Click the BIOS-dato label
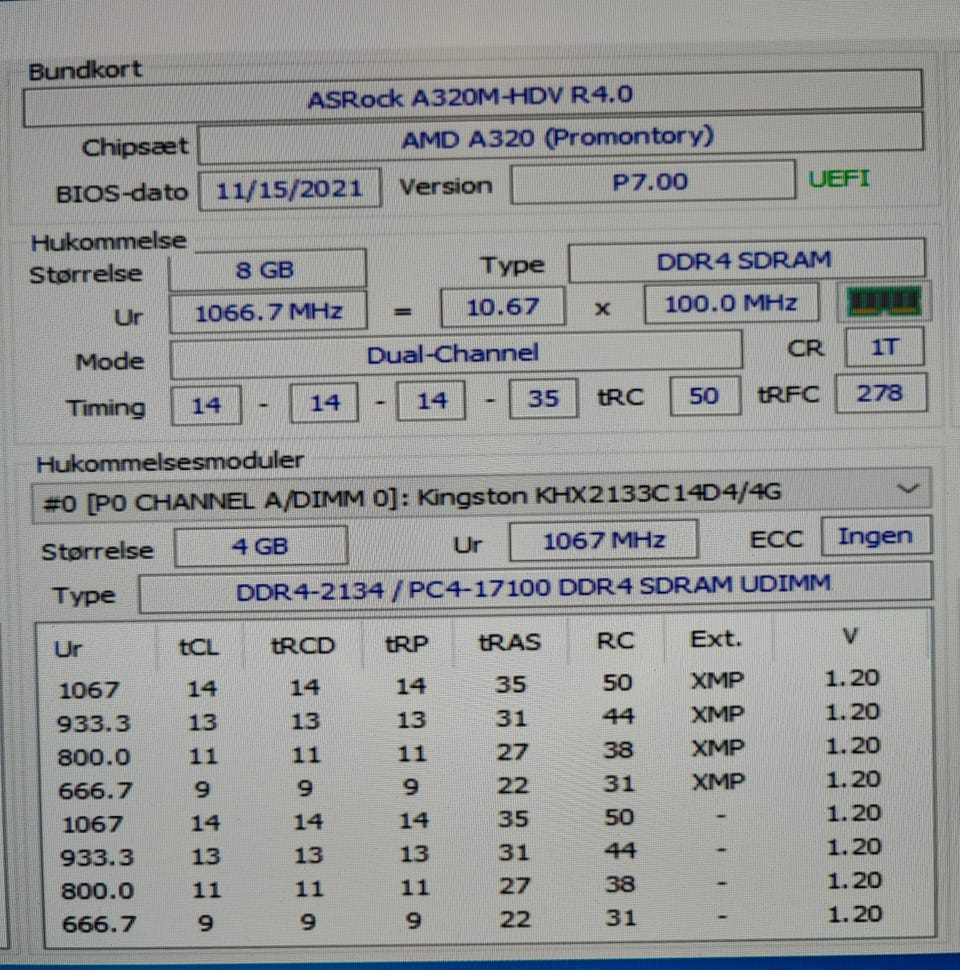The width and height of the screenshot is (960, 970). tap(122, 194)
